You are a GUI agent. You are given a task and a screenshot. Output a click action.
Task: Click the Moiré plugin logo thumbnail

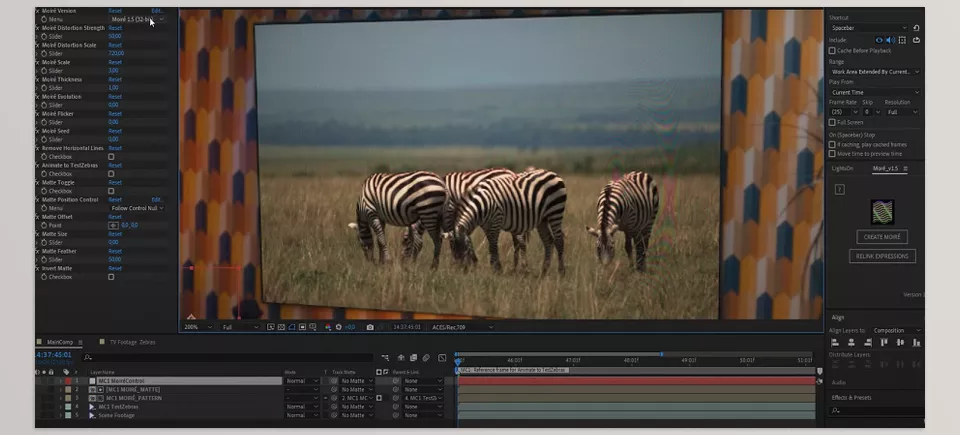click(882, 212)
